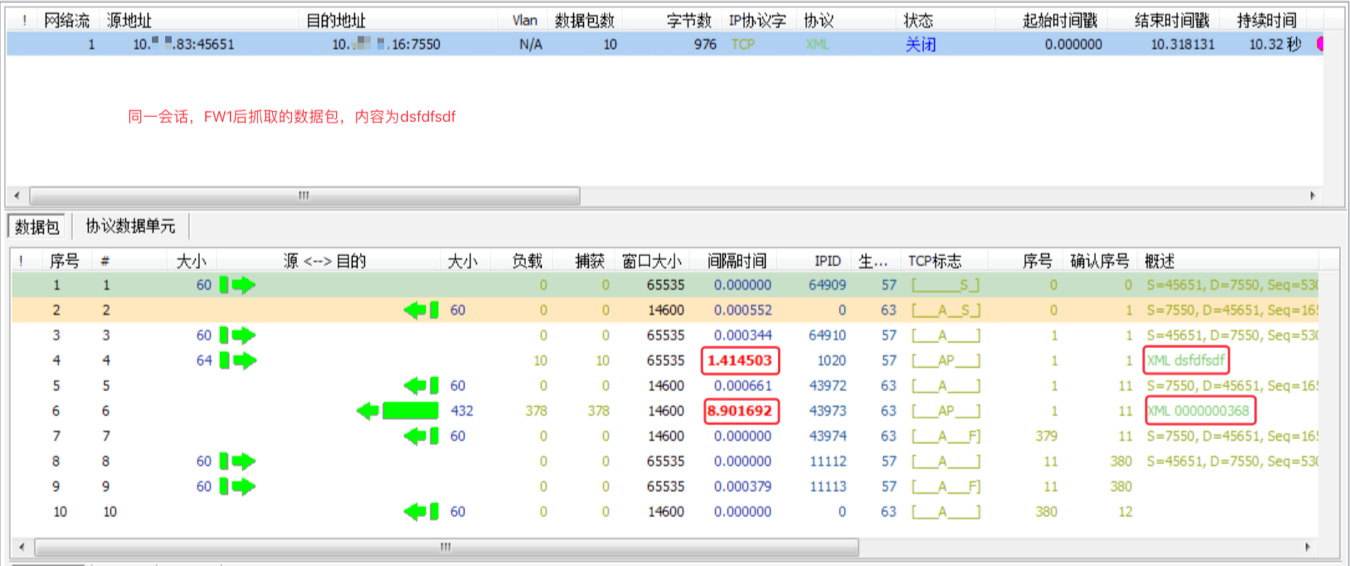The image size is (1350, 566).
Task: Switch to the 数据包 tab
Action: pyautogui.click(x=38, y=227)
